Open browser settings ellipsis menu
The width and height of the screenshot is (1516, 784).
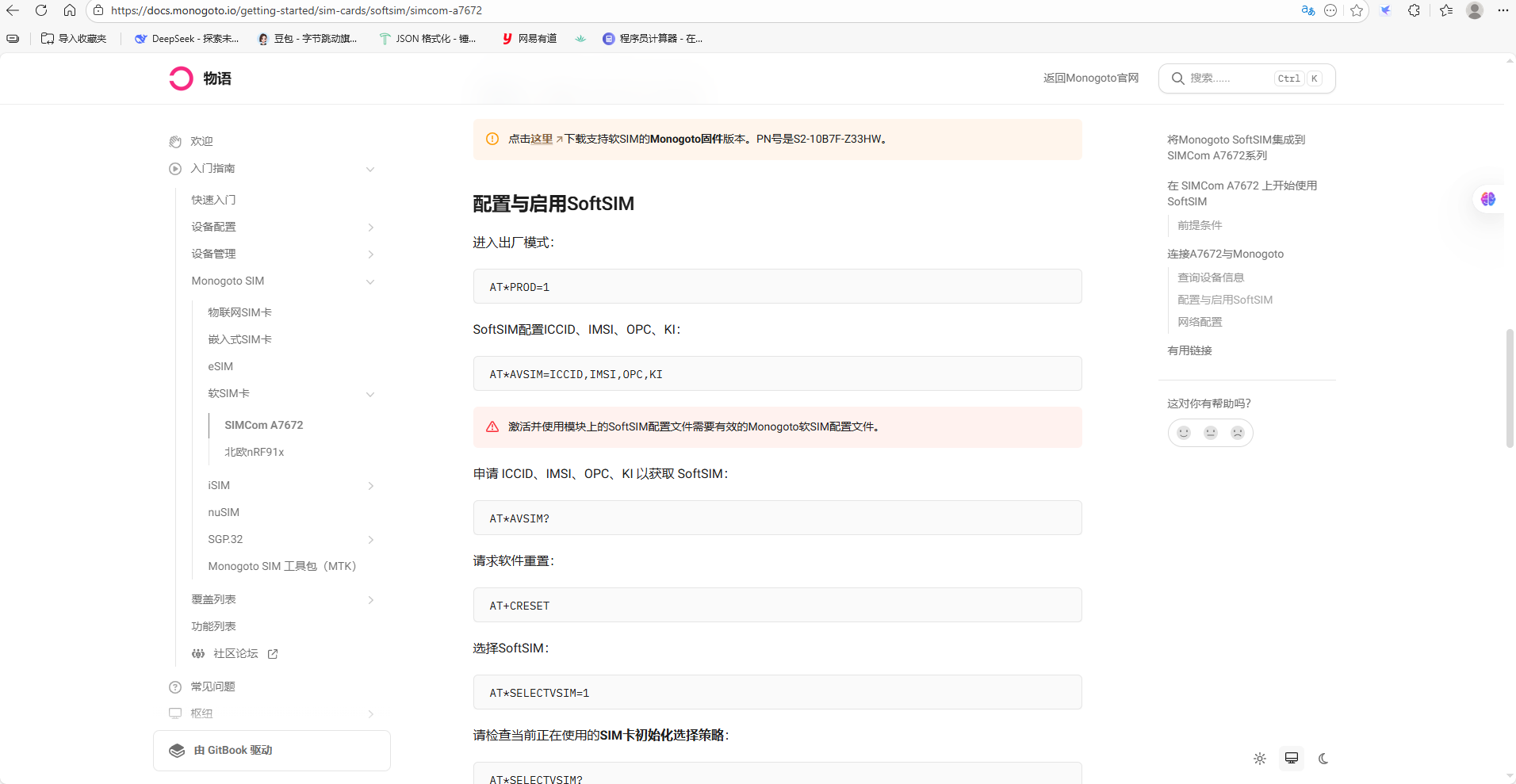(x=1503, y=10)
